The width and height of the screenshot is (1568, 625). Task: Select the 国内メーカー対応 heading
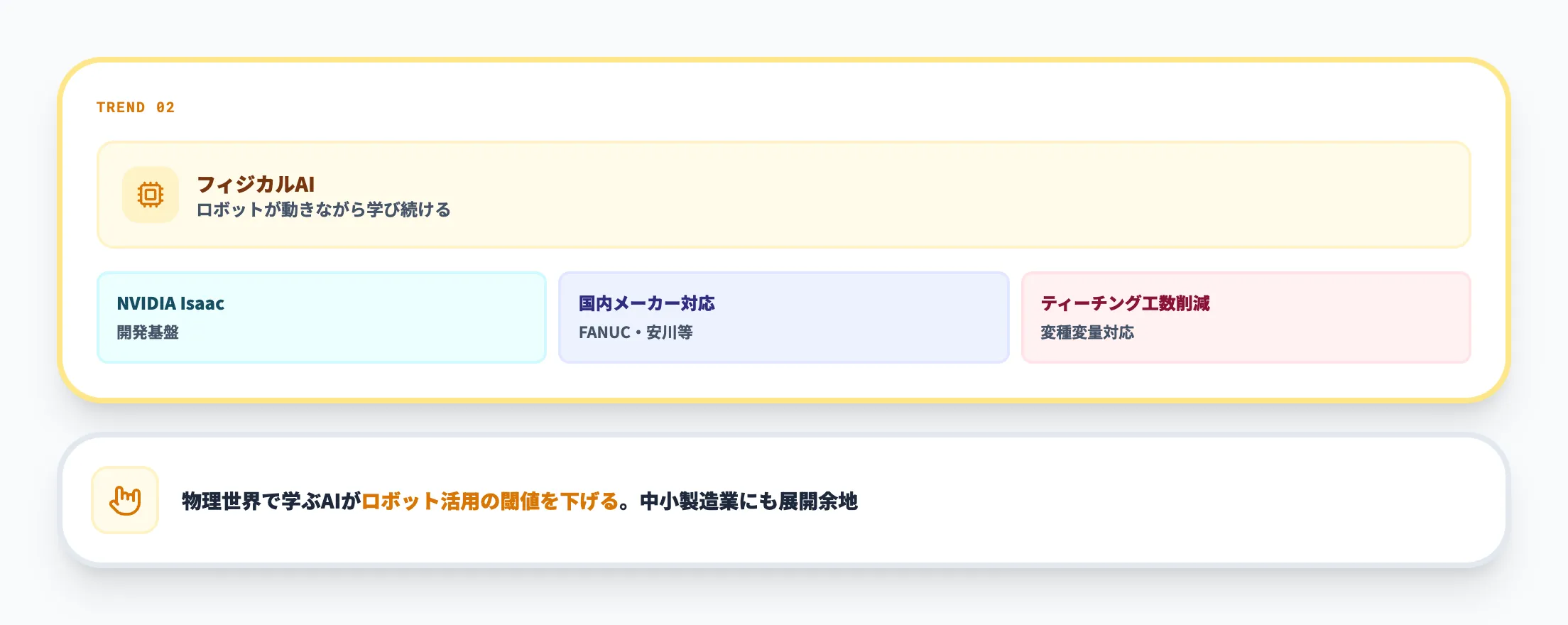[646, 303]
